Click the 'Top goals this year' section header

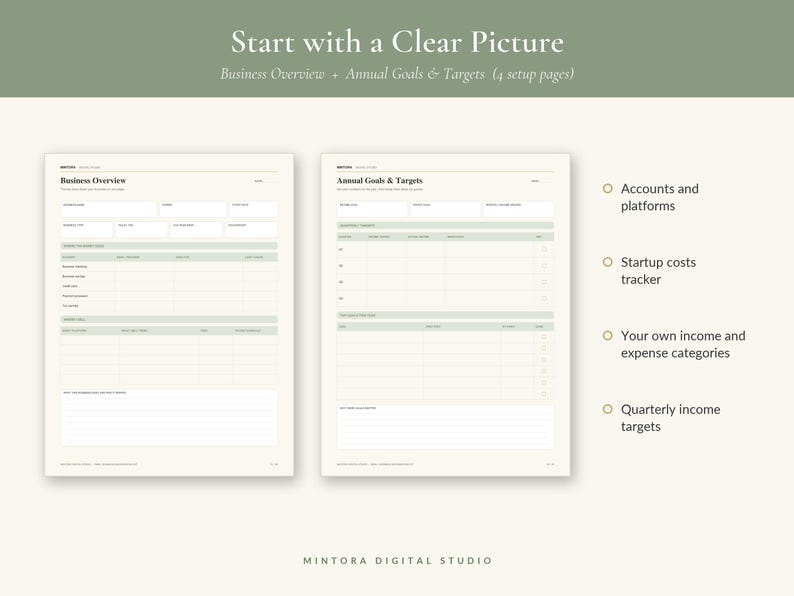(446, 315)
